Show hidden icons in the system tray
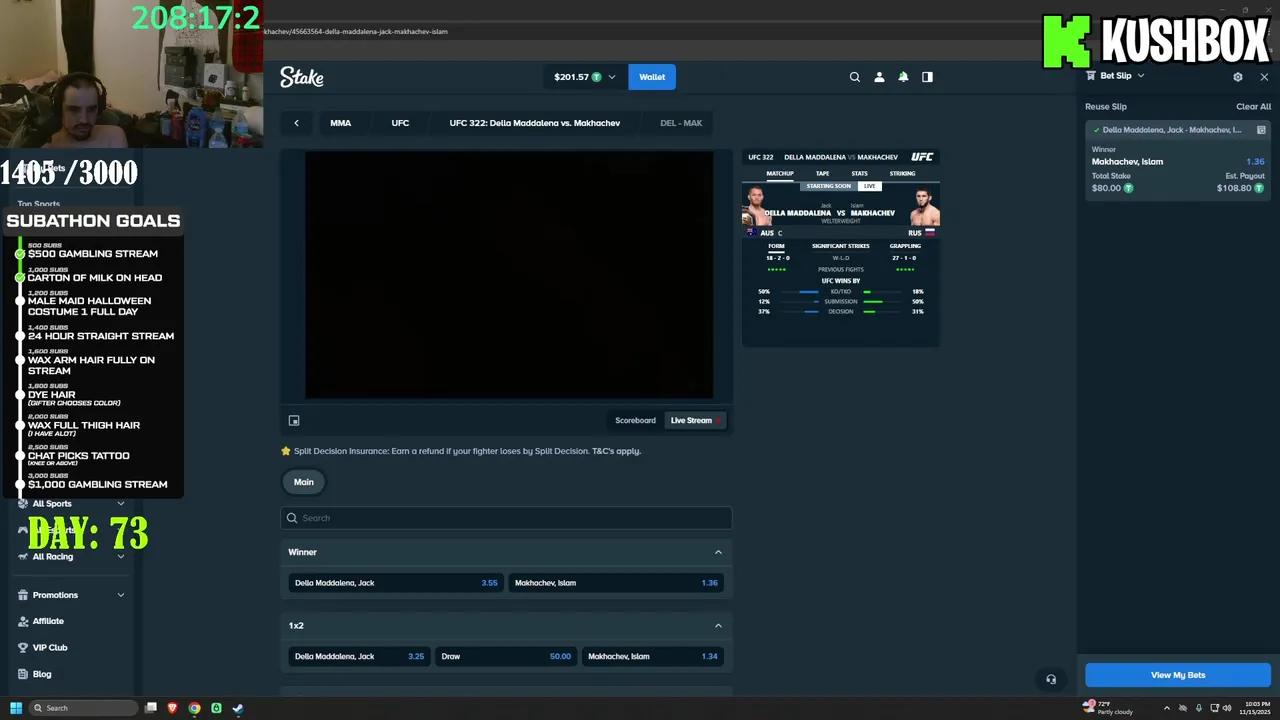This screenshot has height=720, width=1280. tap(1167, 708)
